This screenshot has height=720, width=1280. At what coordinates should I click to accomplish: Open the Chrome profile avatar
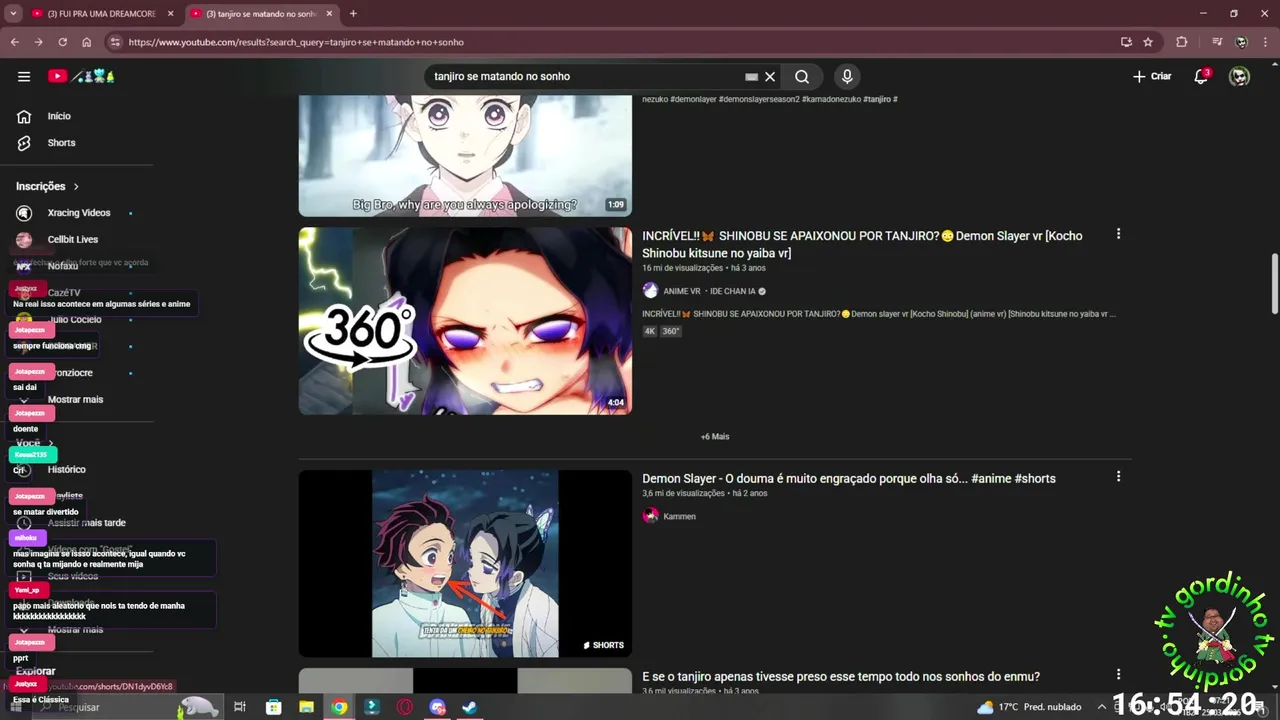point(1241,42)
